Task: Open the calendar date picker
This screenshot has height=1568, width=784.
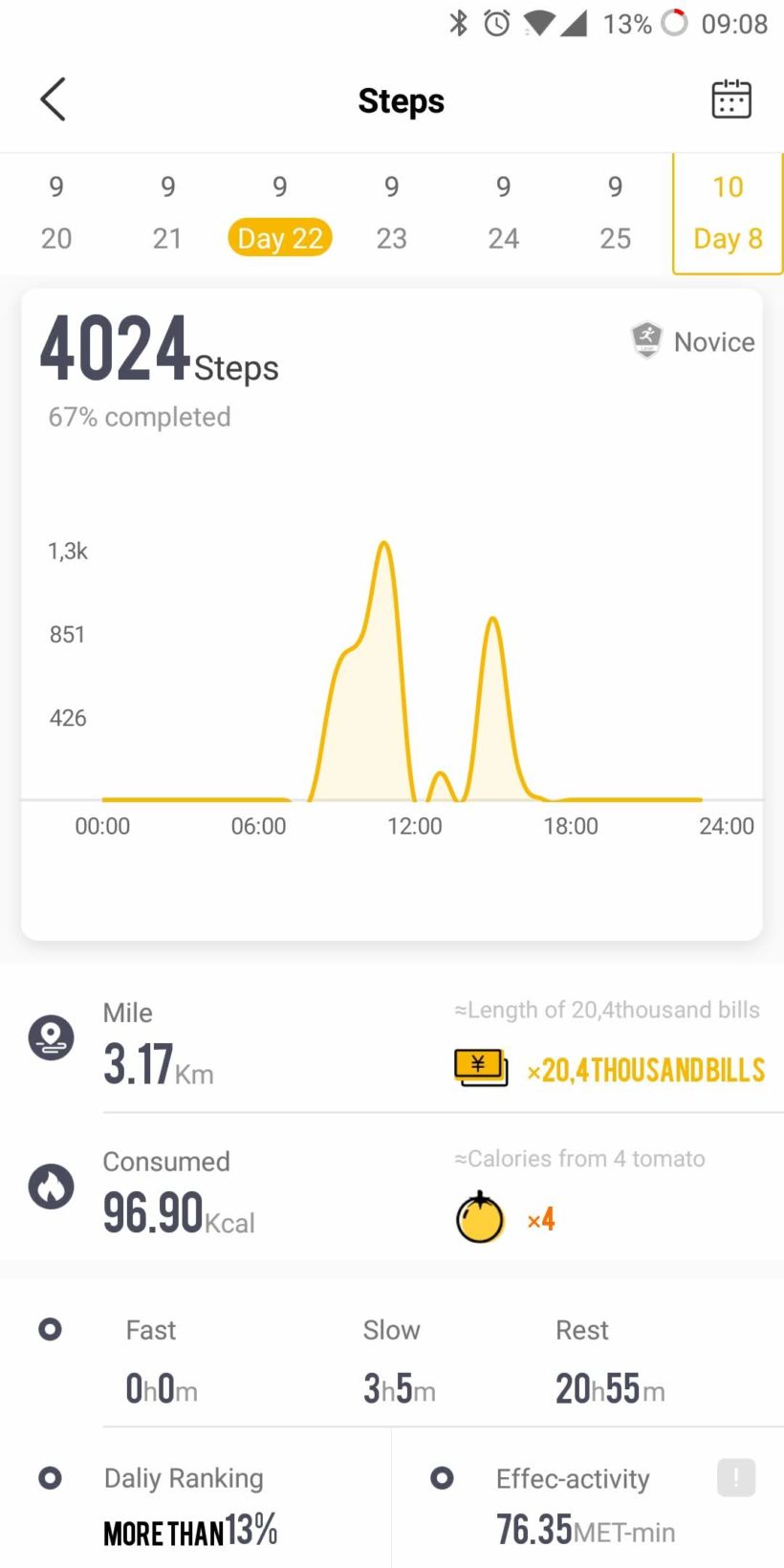Action: (731, 99)
